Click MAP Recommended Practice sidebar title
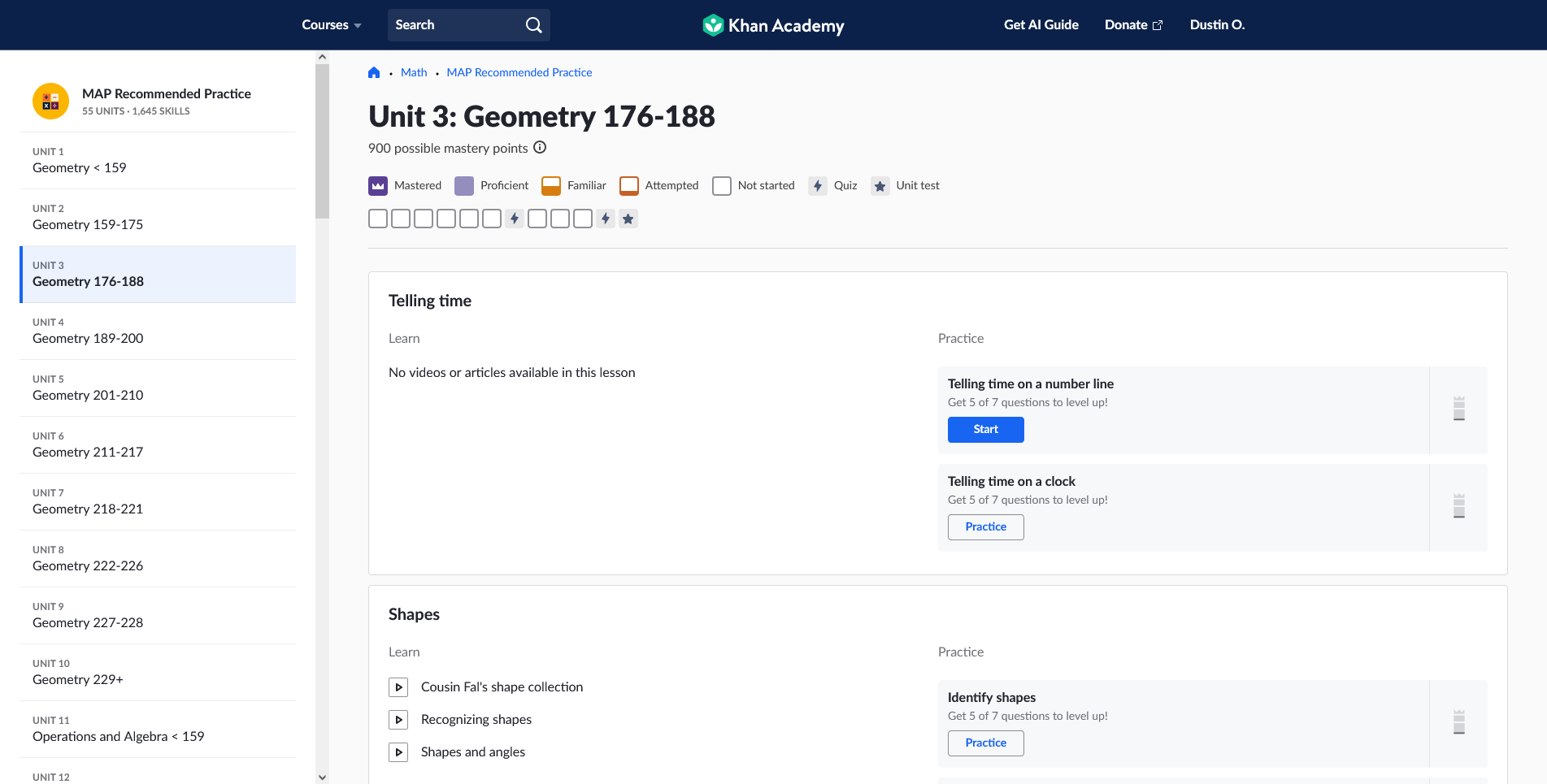The width and height of the screenshot is (1547, 784). [x=167, y=94]
